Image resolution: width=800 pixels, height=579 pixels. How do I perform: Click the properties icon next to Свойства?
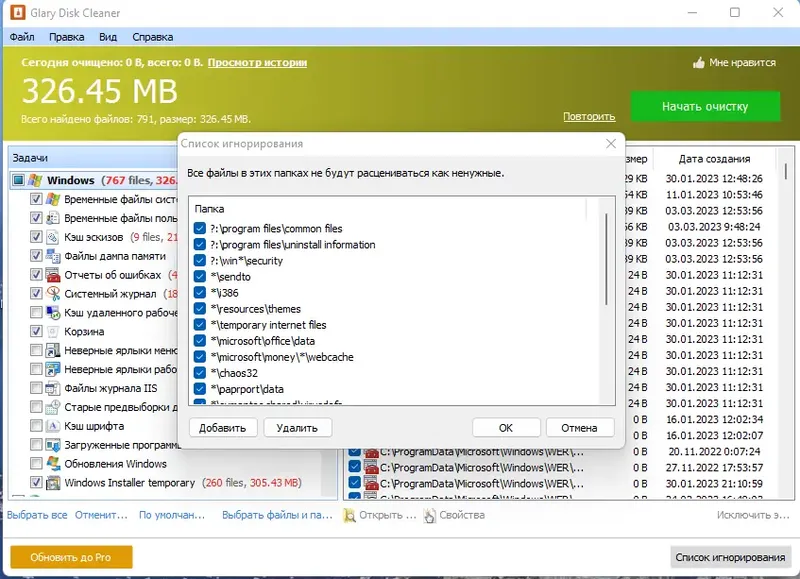[x=430, y=515]
